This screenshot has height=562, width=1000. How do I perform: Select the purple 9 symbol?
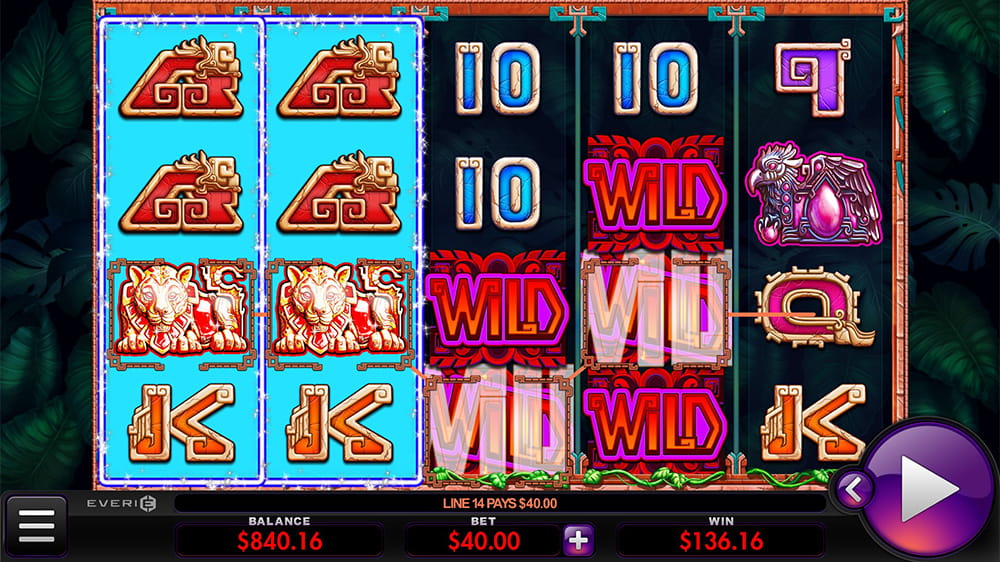813,78
